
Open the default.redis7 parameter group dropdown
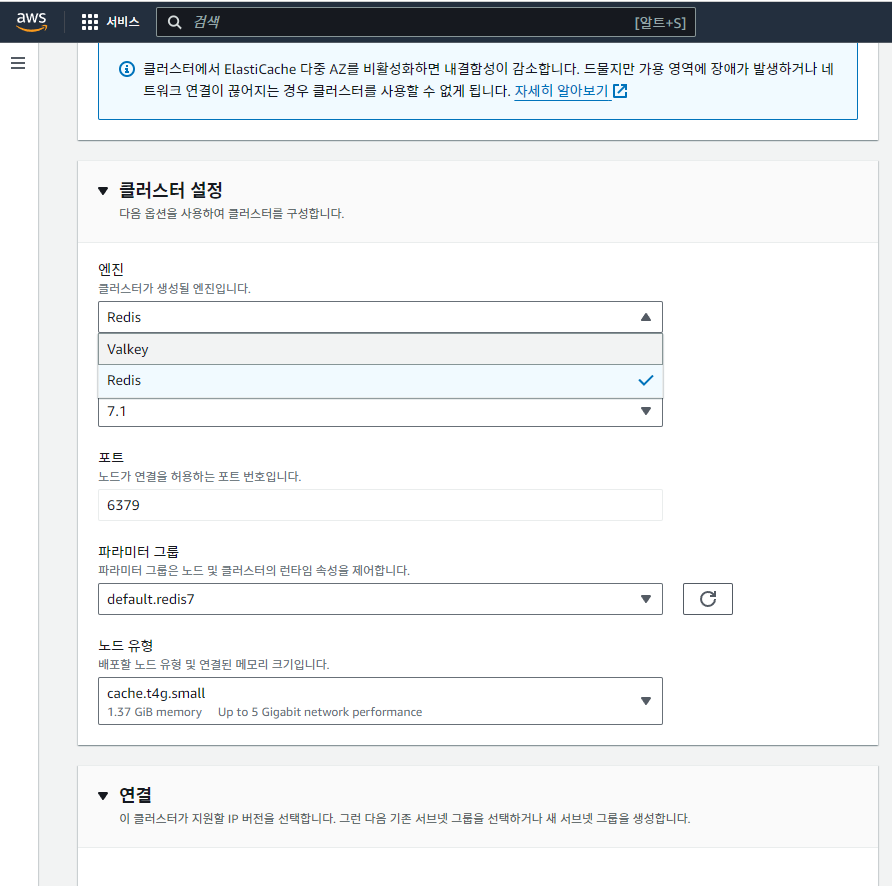380,599
